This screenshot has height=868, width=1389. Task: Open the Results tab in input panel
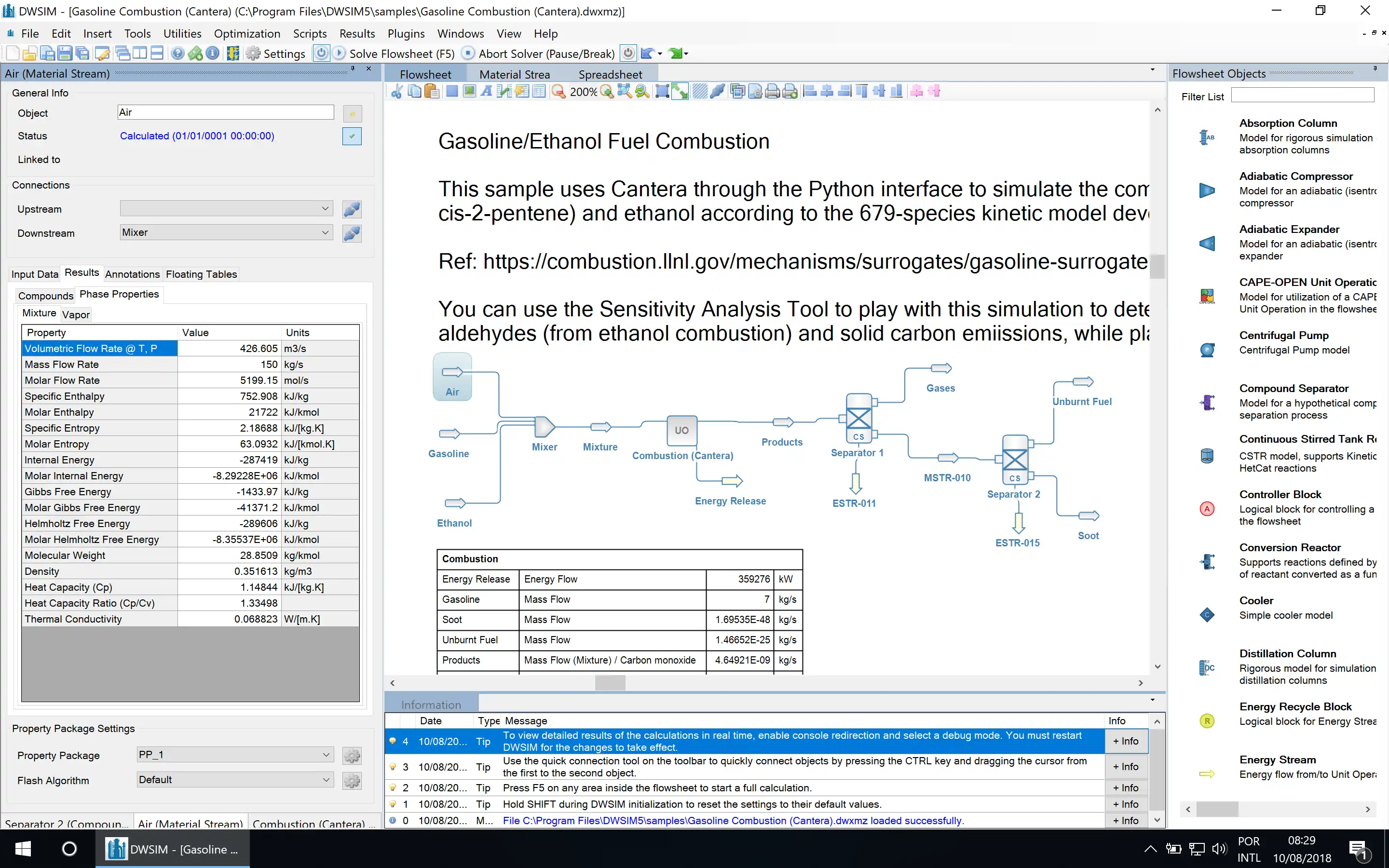click(x=82, y=273)
